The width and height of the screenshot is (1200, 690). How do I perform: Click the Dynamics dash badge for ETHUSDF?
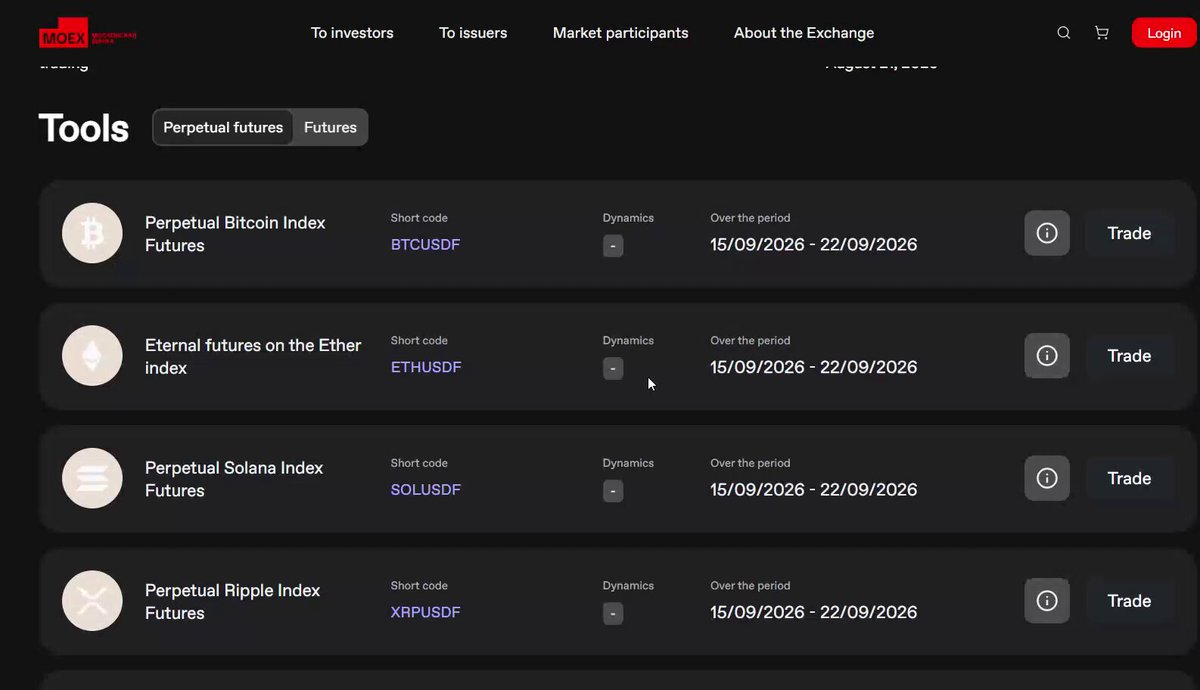pyautogui.click(x=613, y=368)
